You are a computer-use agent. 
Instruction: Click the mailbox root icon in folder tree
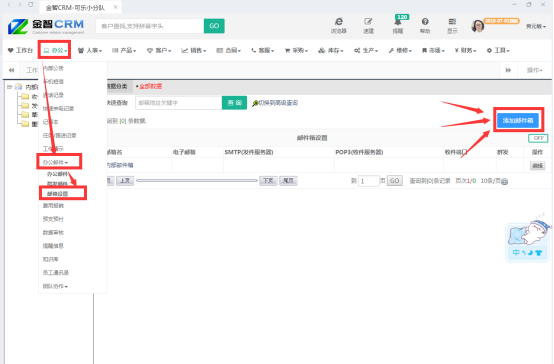coord(18,87)
